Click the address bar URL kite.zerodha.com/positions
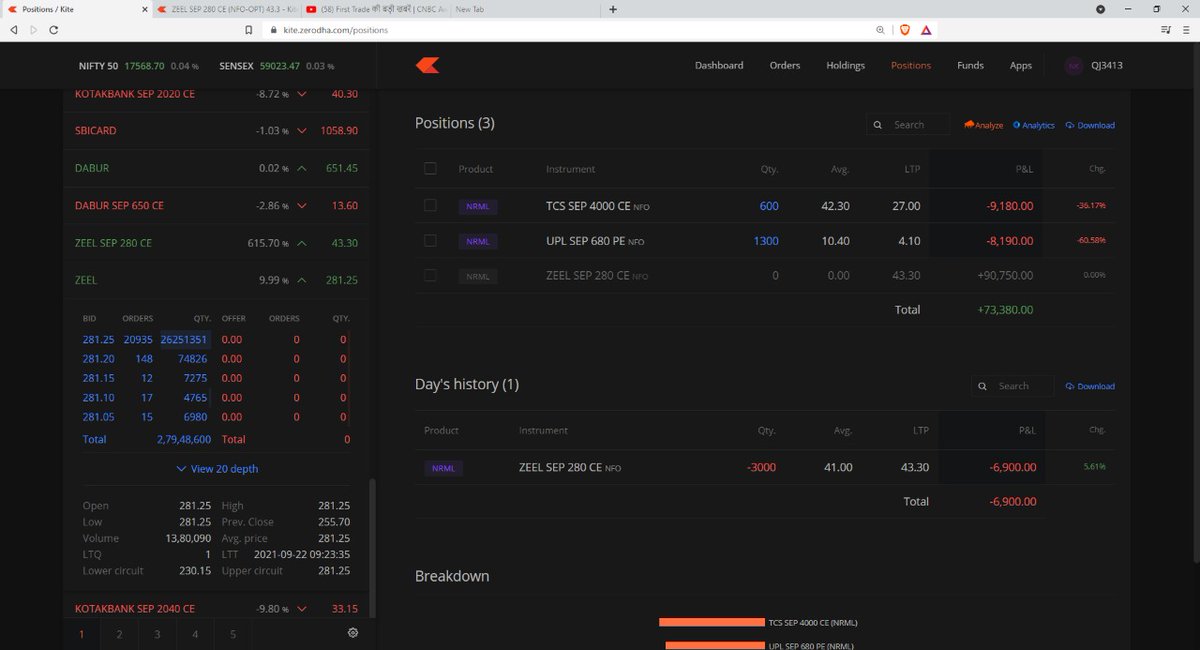1200x650 pixels. pyautogui.click(x=335, y=30)
